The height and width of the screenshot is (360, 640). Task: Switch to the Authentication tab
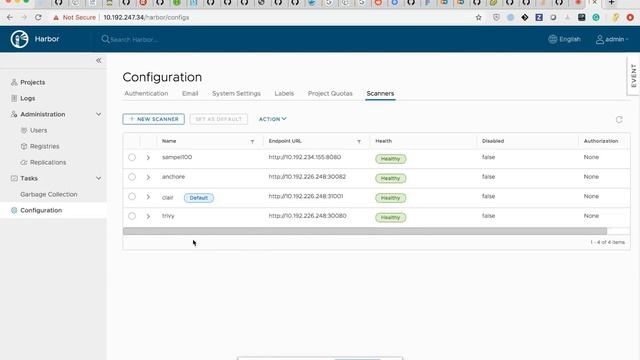tap(146, 93)
